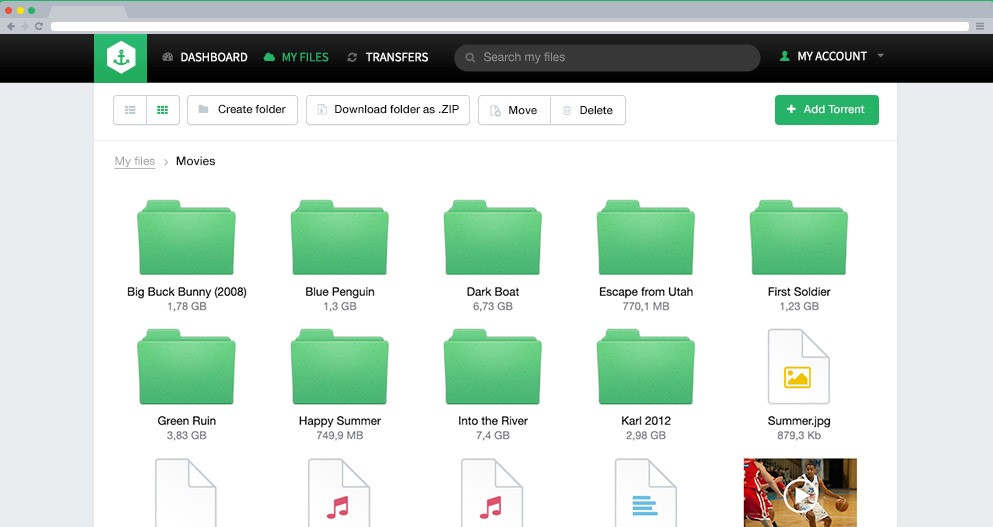993x527 pixels.
Task: Open the Transfers tab
Action: coord(387,58)
